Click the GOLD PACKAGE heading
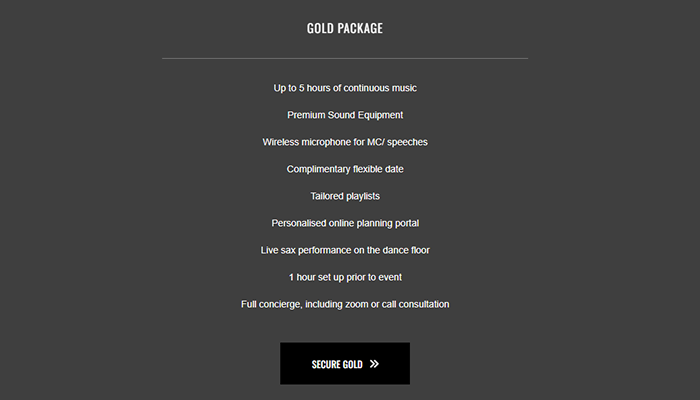This screenshot has width=700, height=400. click(345, 28)
